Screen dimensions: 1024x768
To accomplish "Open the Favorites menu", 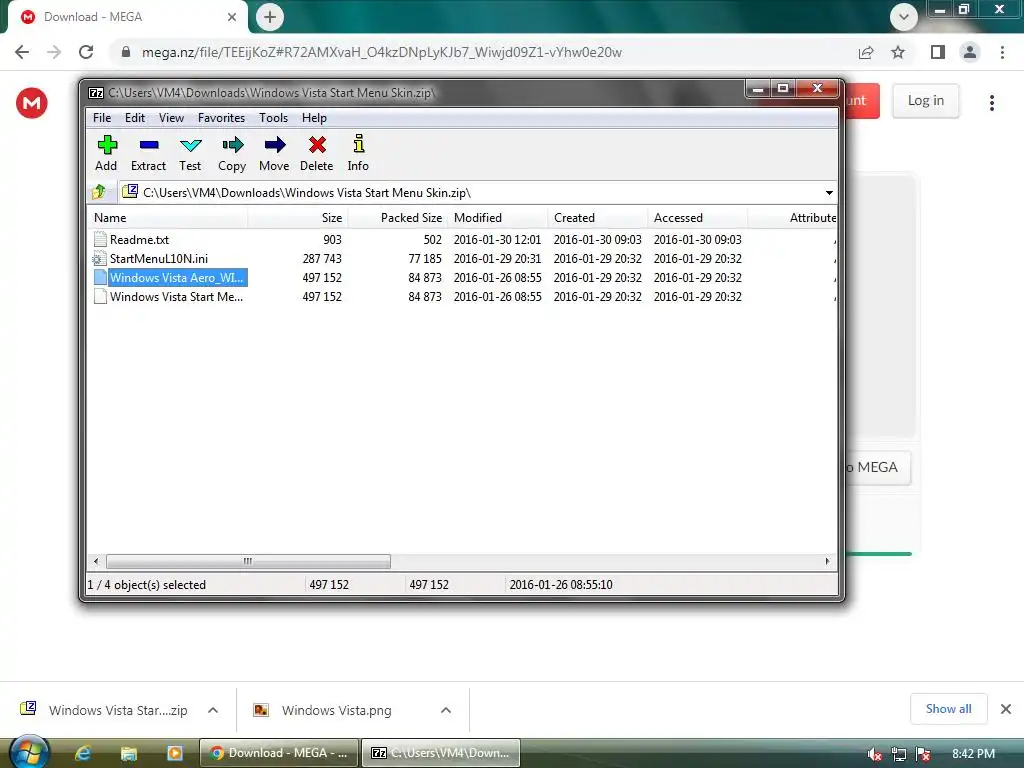I will click(x=221, y=118).
